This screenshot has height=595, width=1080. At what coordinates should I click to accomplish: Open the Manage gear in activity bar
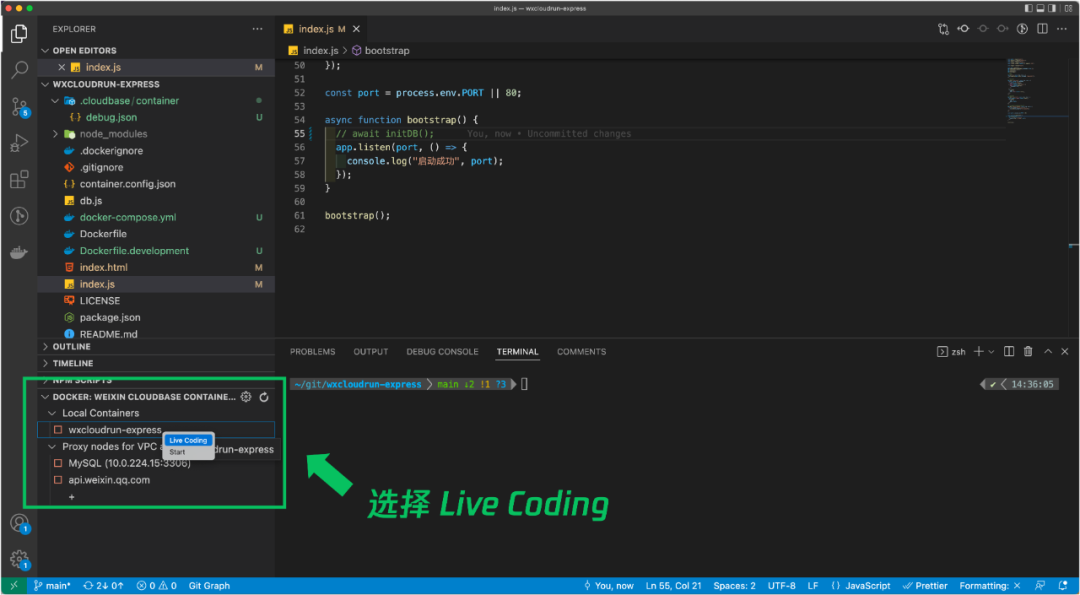[19, 559]
